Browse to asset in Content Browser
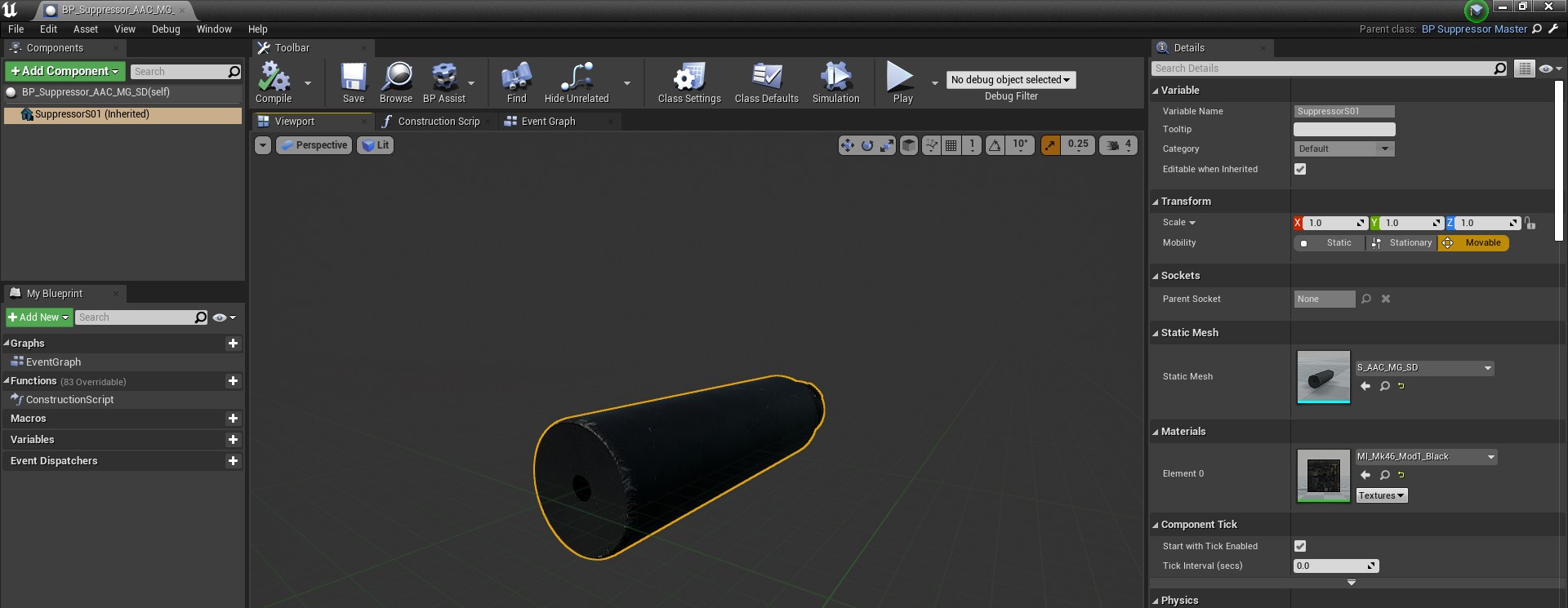Image resolution: width=1568 pixels, height=608 pixels. coord(396,82)
